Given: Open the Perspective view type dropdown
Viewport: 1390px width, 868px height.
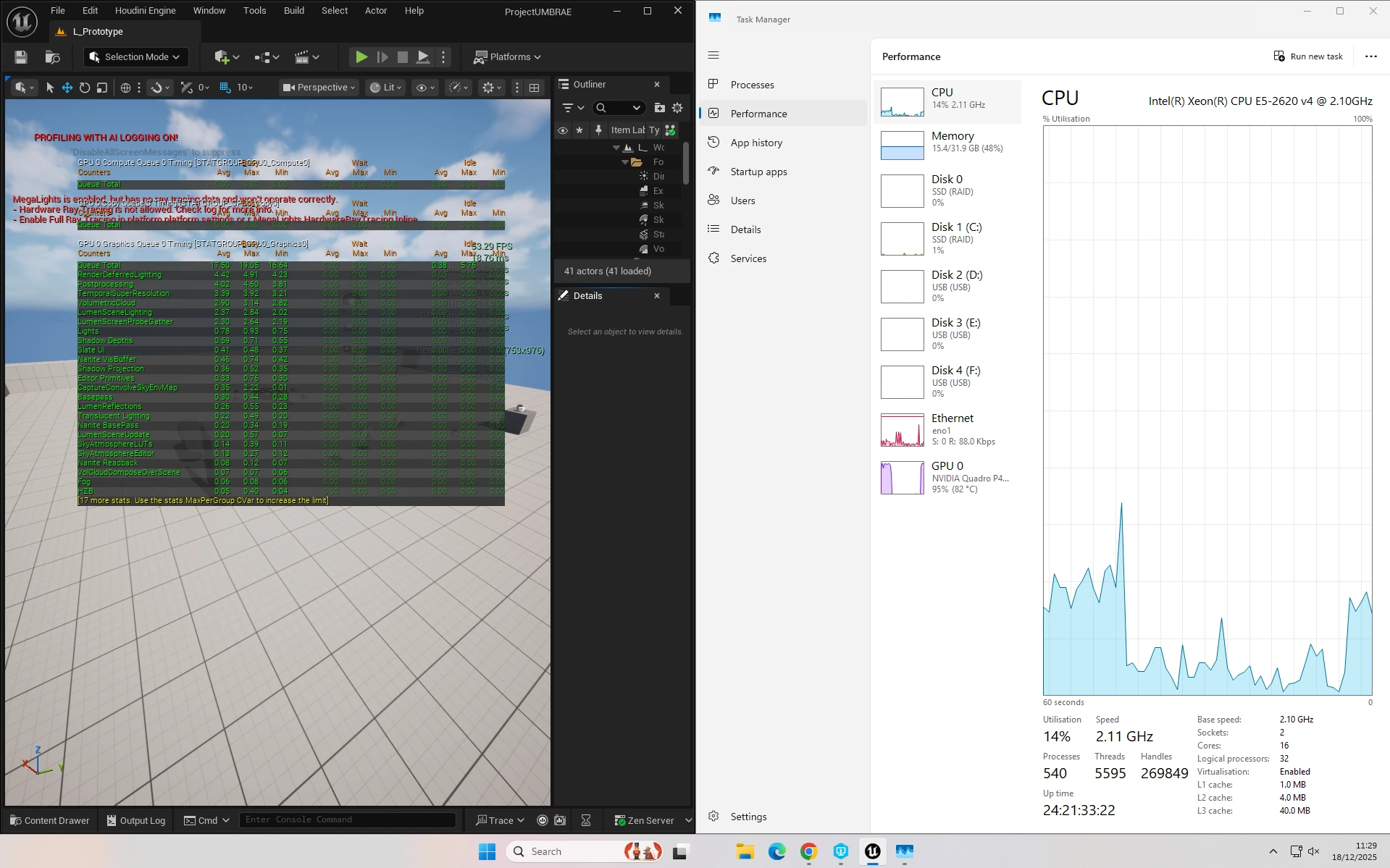Looking at the screenshot, I should click(x=319, y=88).
